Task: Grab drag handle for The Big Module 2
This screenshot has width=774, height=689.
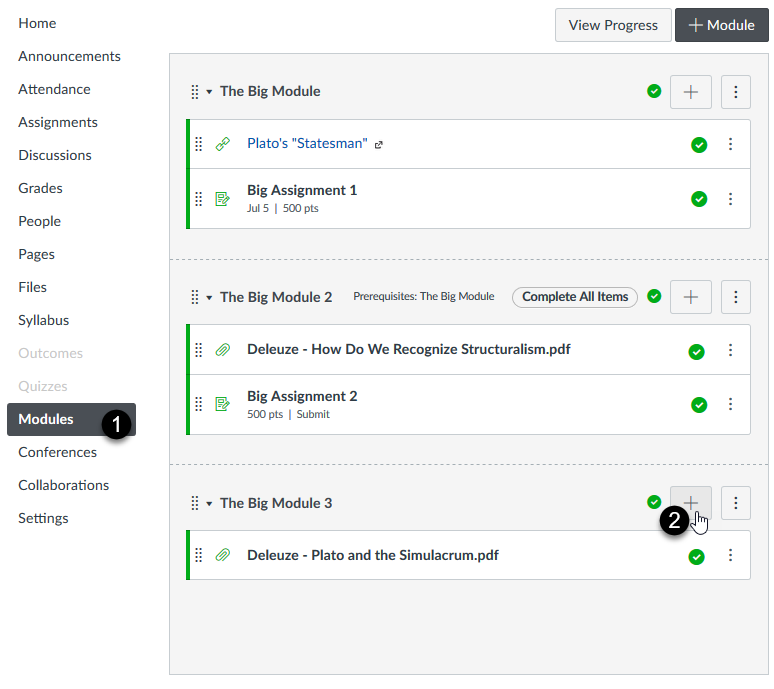Action: click(195, 297)
